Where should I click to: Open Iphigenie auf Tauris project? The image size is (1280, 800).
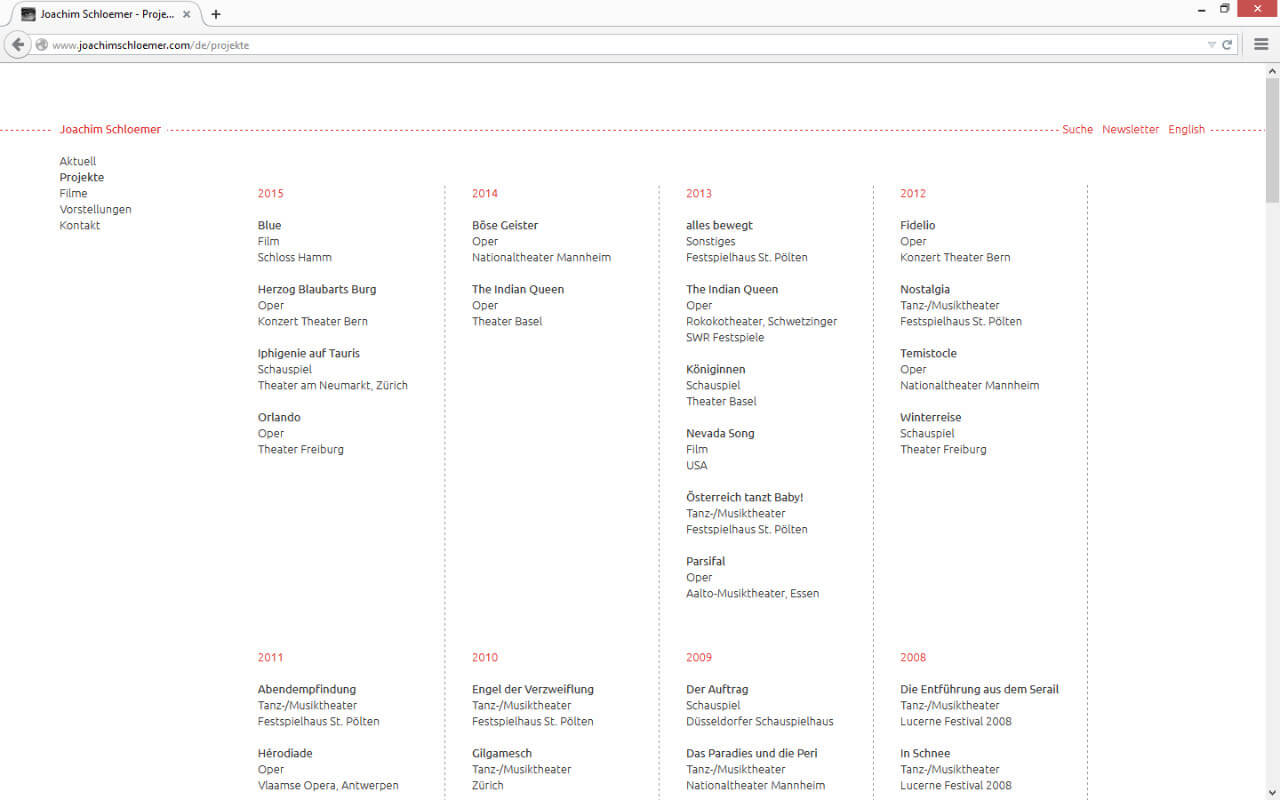[x=309, y=353]
